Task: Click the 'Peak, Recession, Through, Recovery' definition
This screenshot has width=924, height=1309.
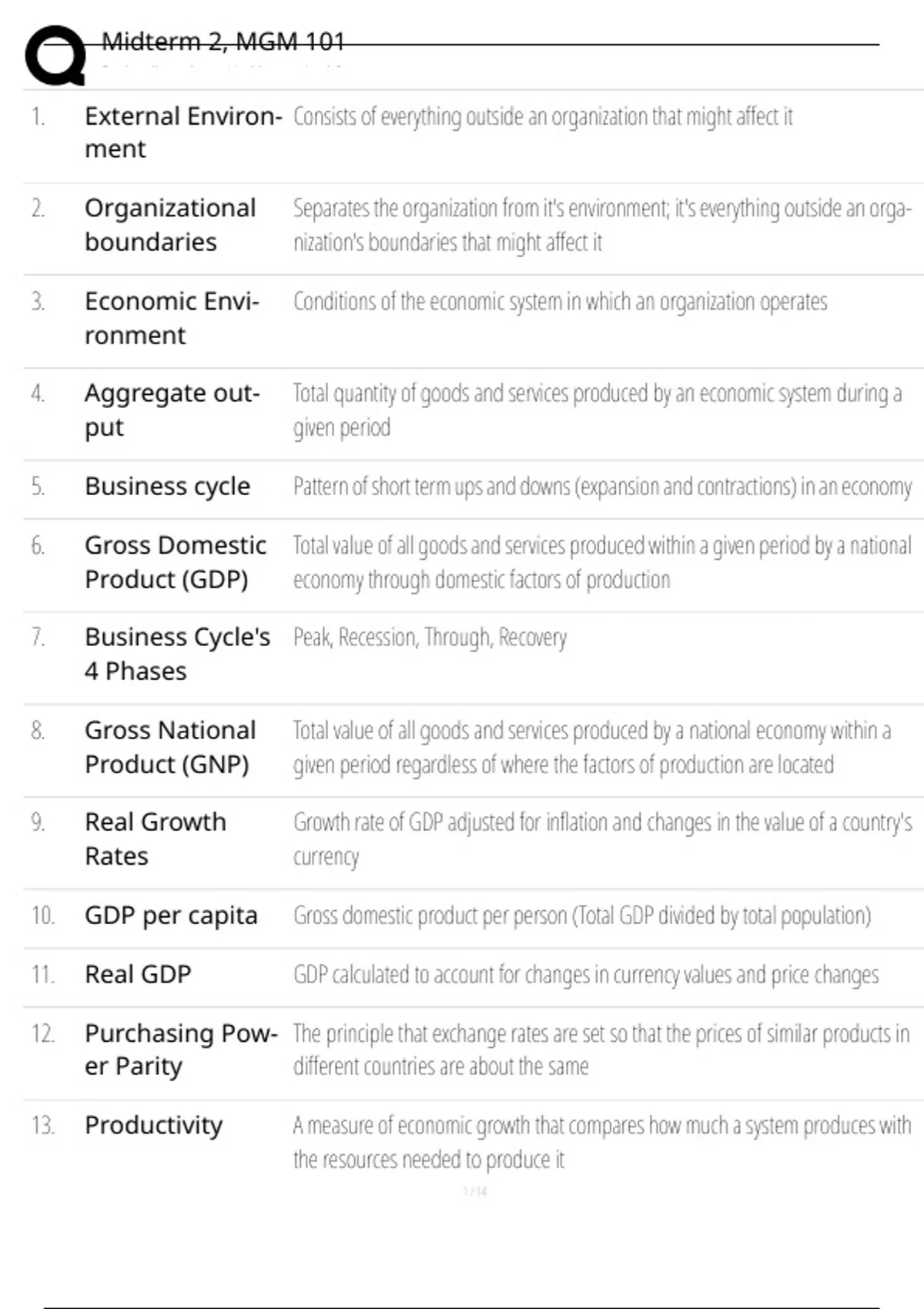Action: pyautogui.click(x=430, y=638)
